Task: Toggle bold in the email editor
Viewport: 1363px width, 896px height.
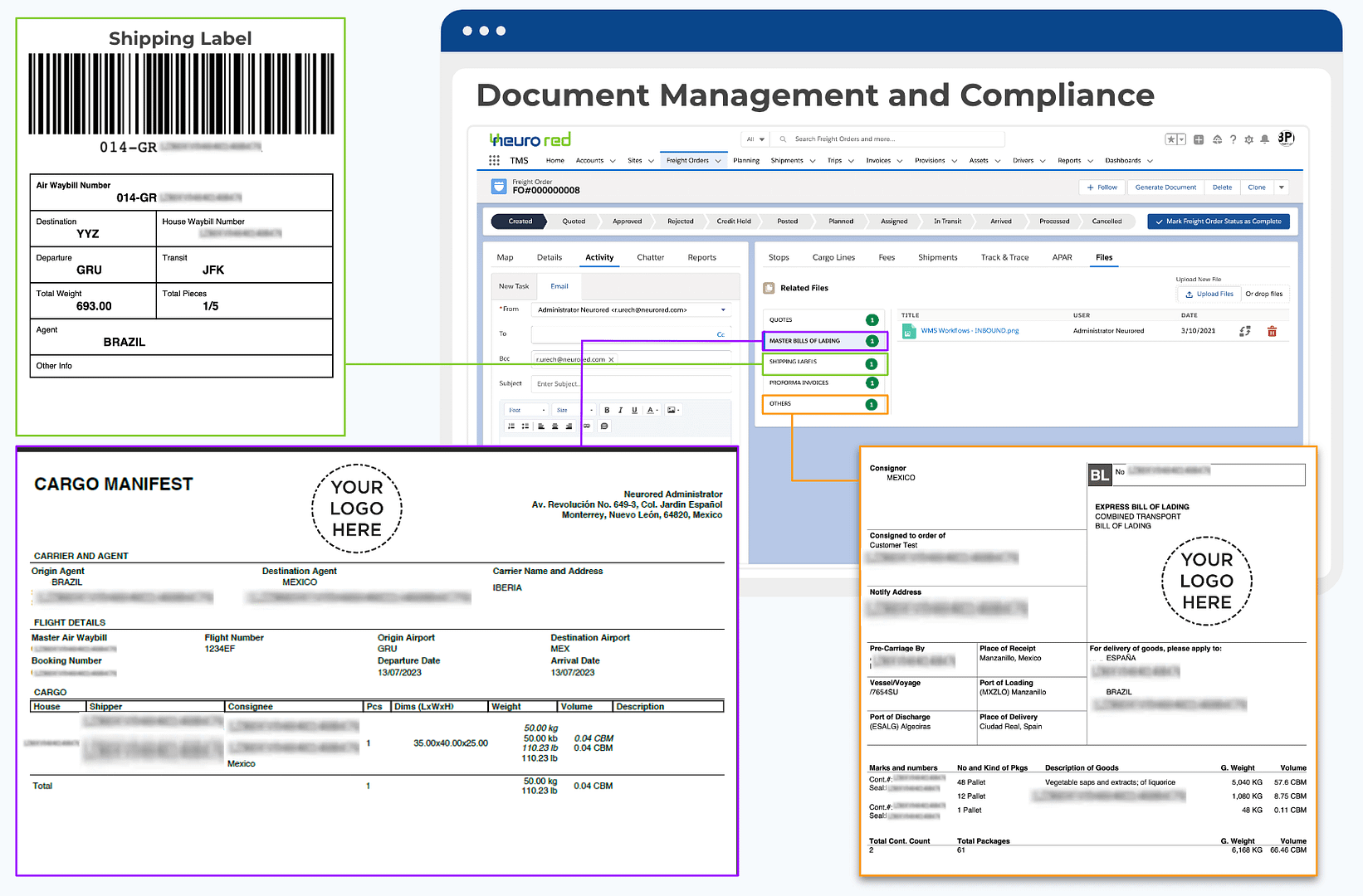Action: tap(607, 410)
